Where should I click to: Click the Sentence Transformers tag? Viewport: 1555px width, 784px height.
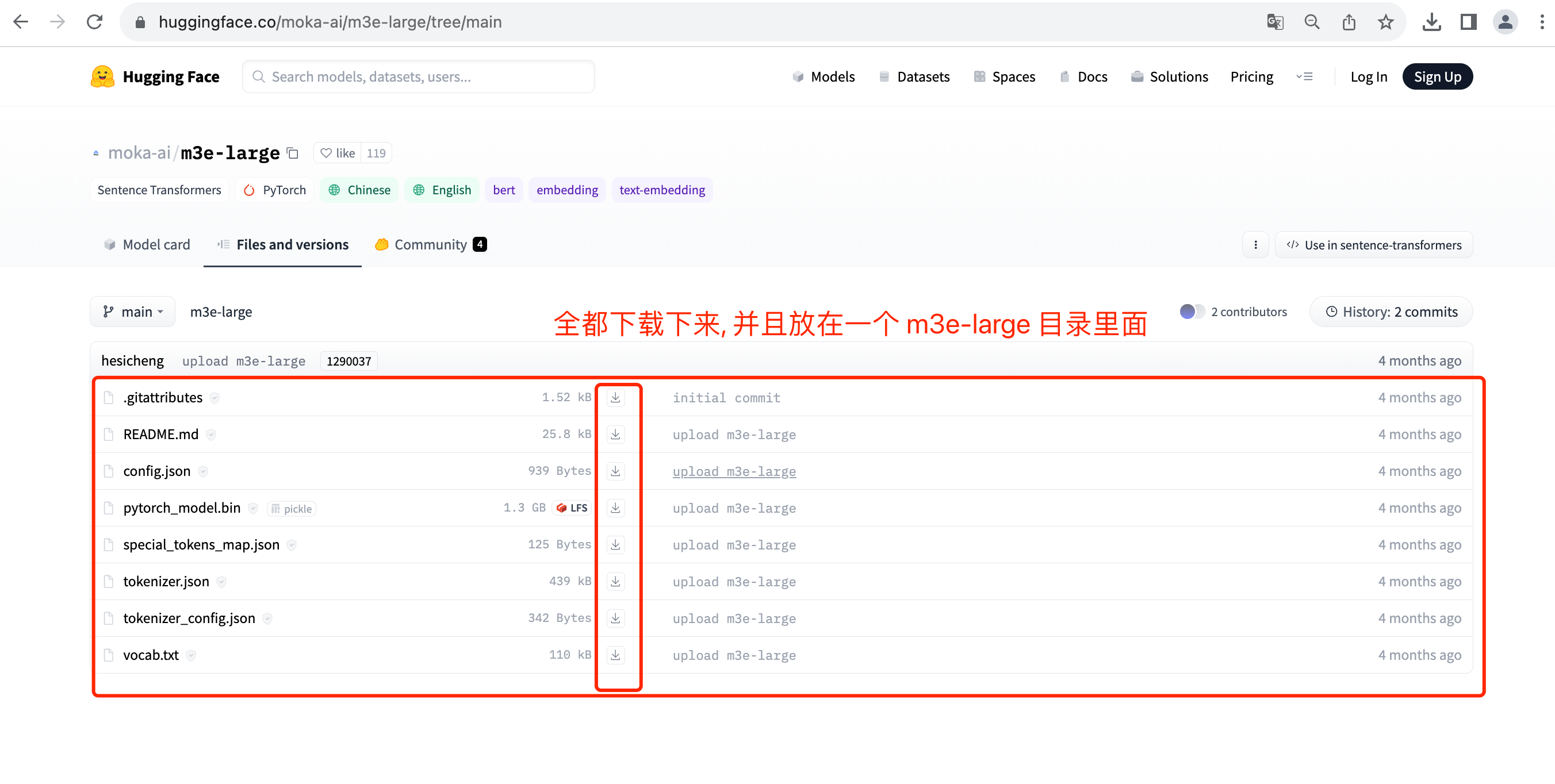159,190
